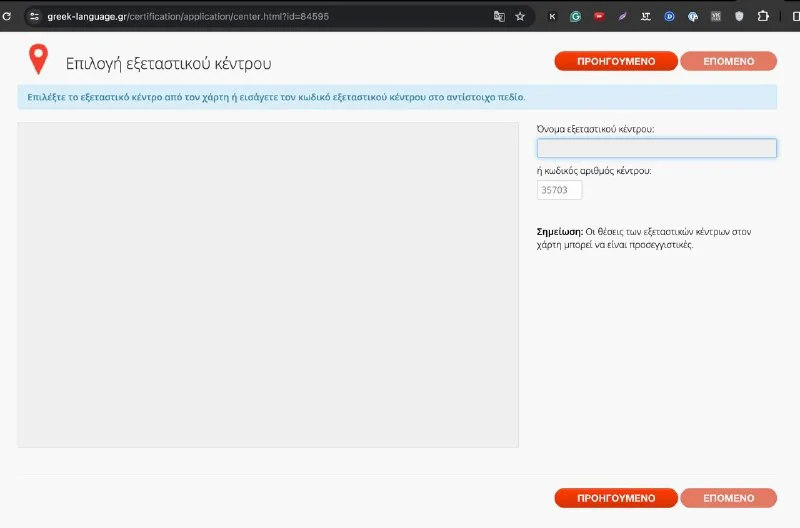
Task: Bookmark this page with the star icon
Action: [x=520, y=16]
